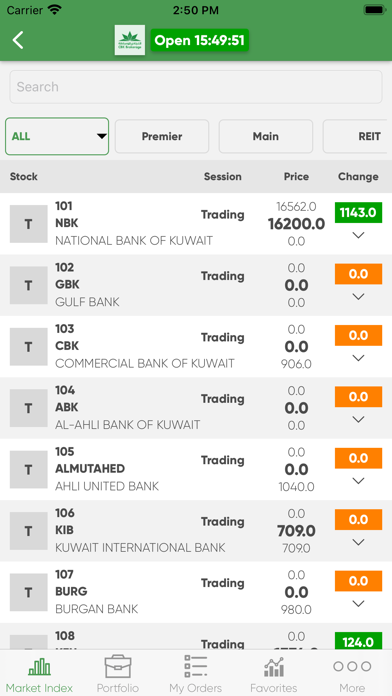Tap the CBK Brokerage logo
The height and width of the screenshot is (696, 392).
pos(130,40)
